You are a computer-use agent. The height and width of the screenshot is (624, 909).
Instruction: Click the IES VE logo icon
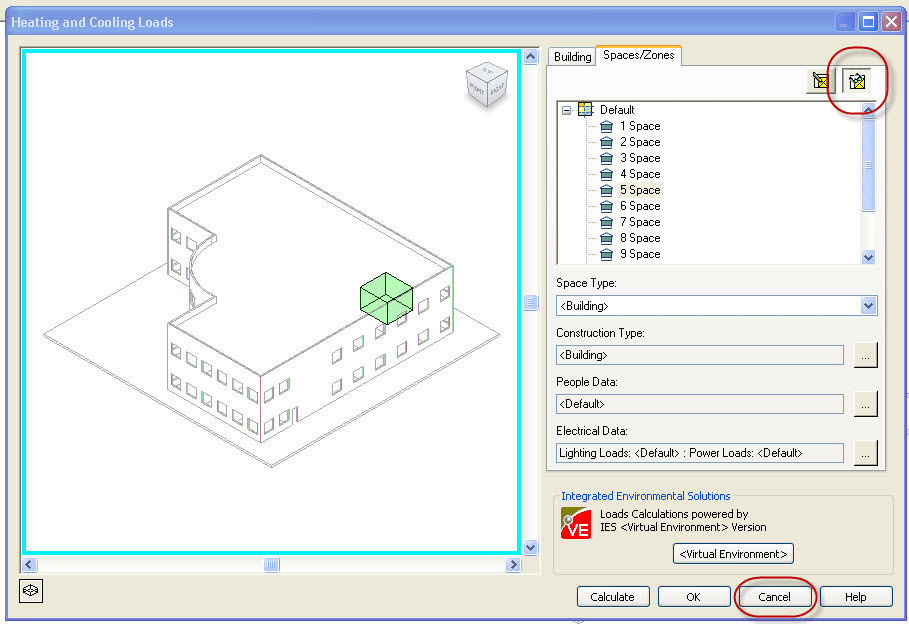pos(576,523)
